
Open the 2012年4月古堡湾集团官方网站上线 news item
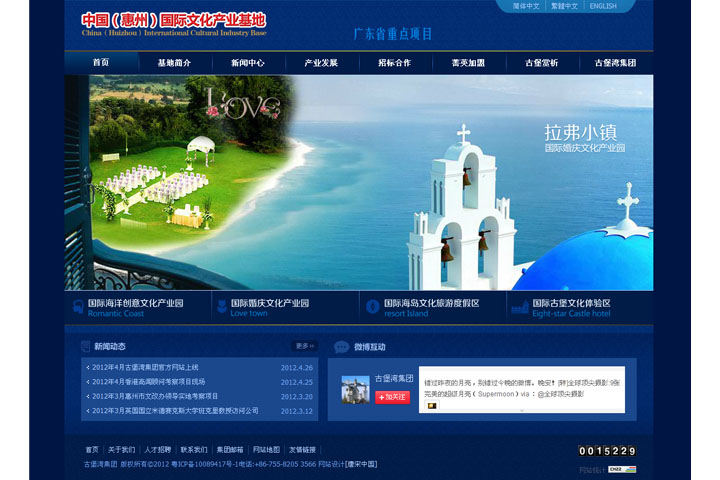coord(145,368)
